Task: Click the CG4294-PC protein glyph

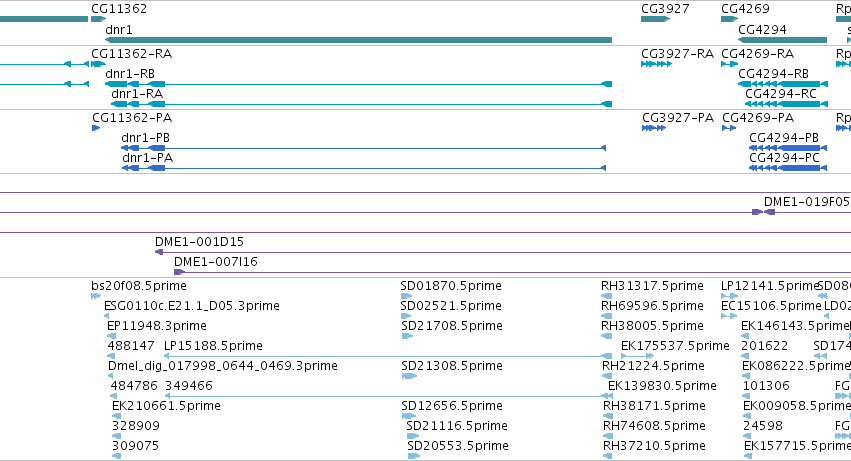Action: pyautogui.click(x=788, y=168)
